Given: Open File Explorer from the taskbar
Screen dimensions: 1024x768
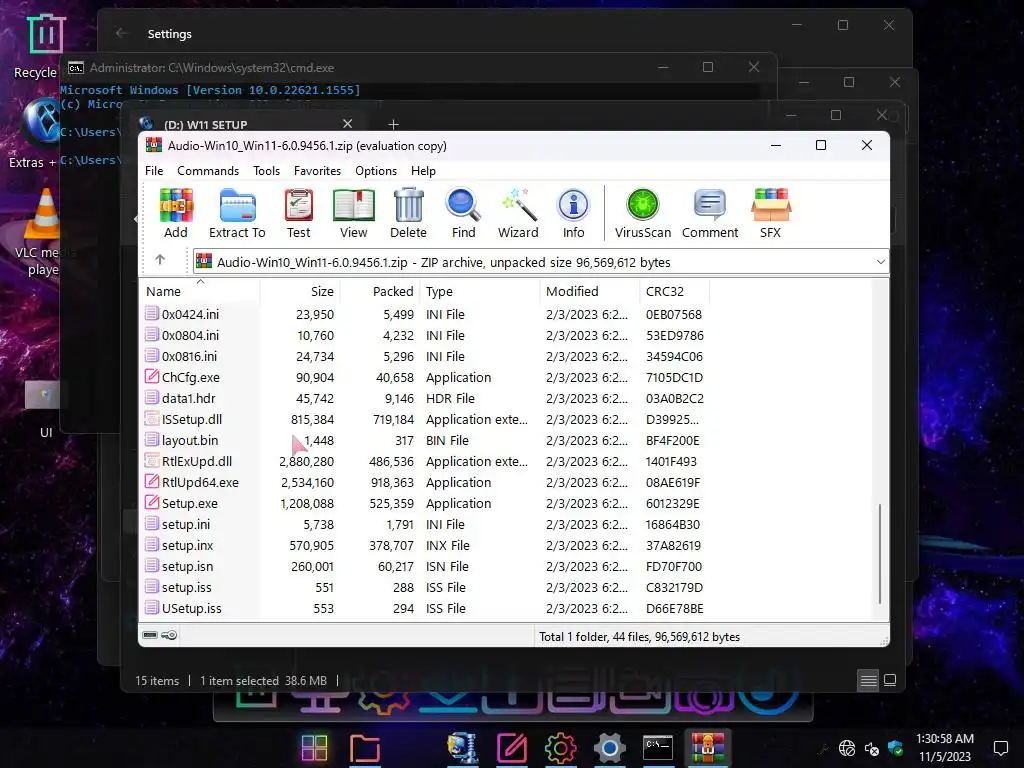Looking at the screenshot, I should (364, 748).
